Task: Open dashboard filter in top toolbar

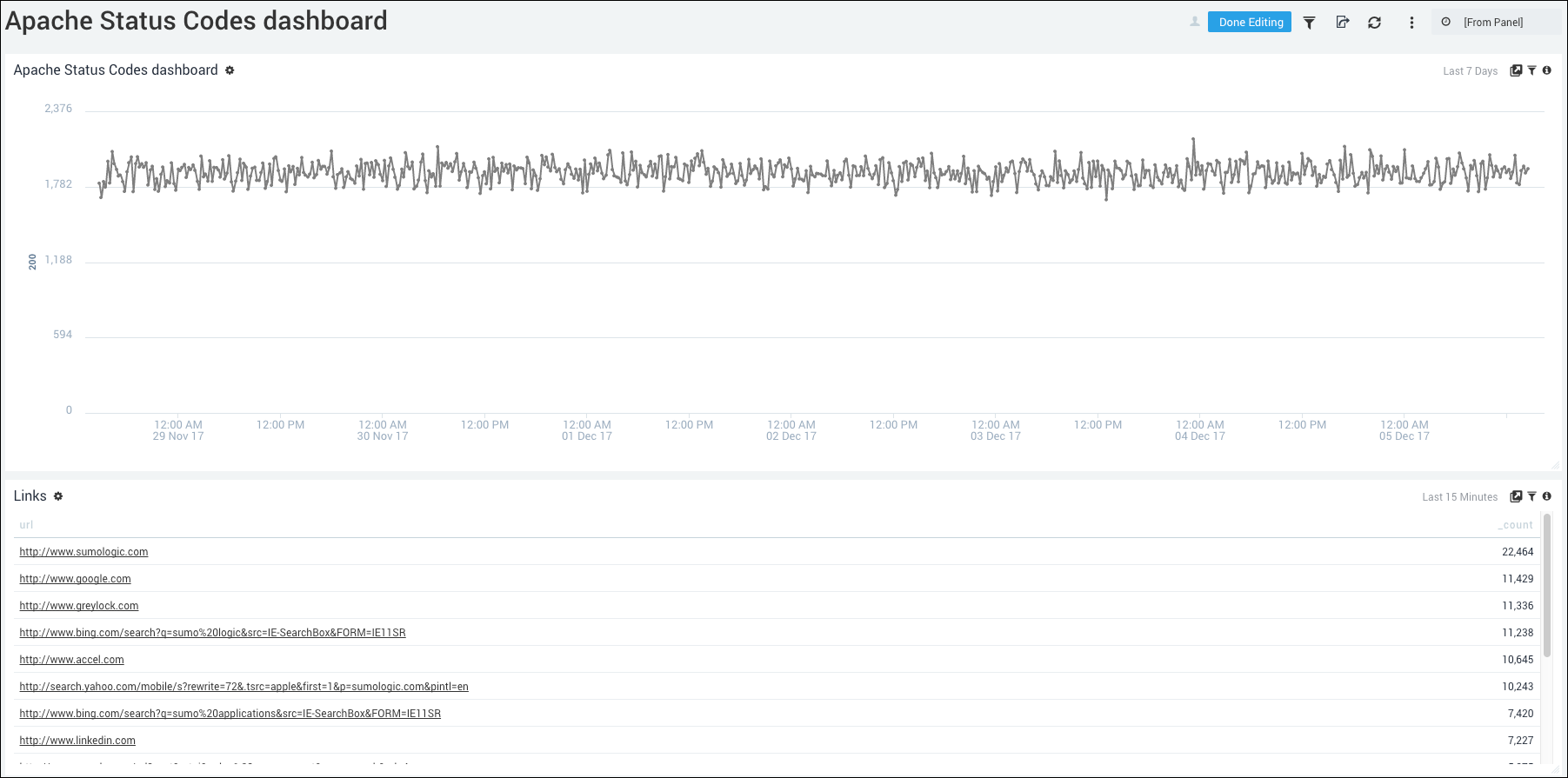Action: pyautogui.click(x=1309, y=23)
